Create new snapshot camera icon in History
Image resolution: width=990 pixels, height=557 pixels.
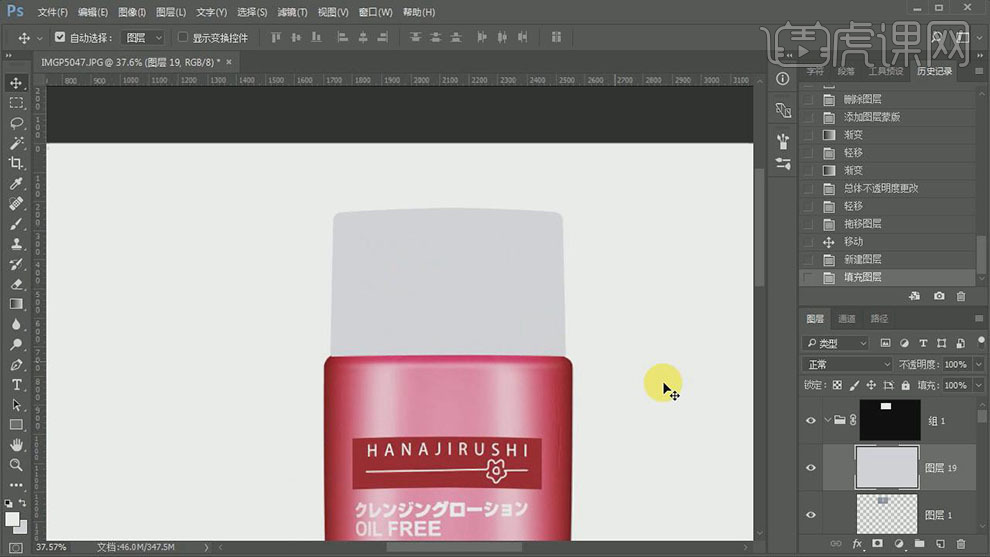click(x=939, y=296)
